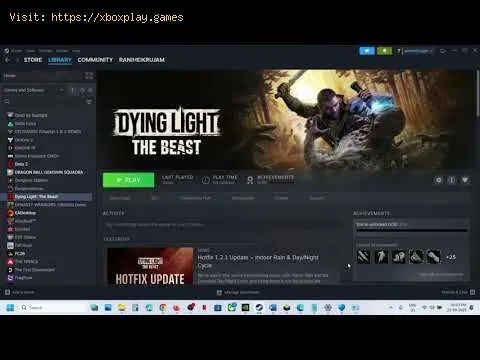Open the Store Page sub-tab
Viewport: 480px width, 360px height.
tap(120, 198)
